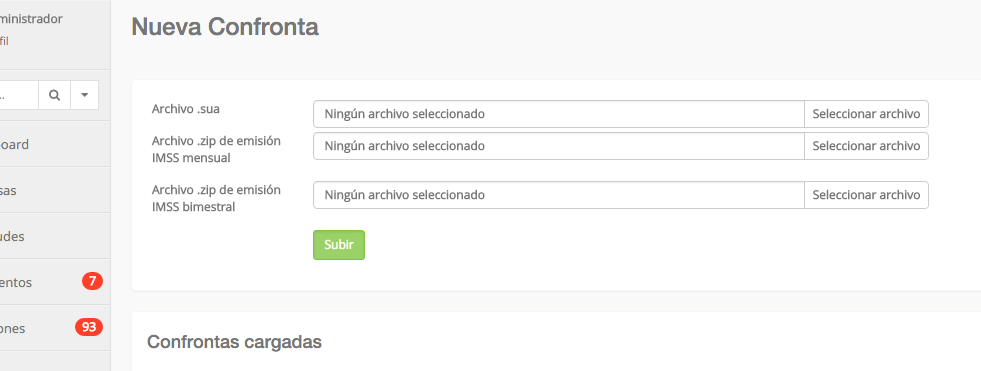Click the green Subir button
981x371 pixels.
[338, 245]
